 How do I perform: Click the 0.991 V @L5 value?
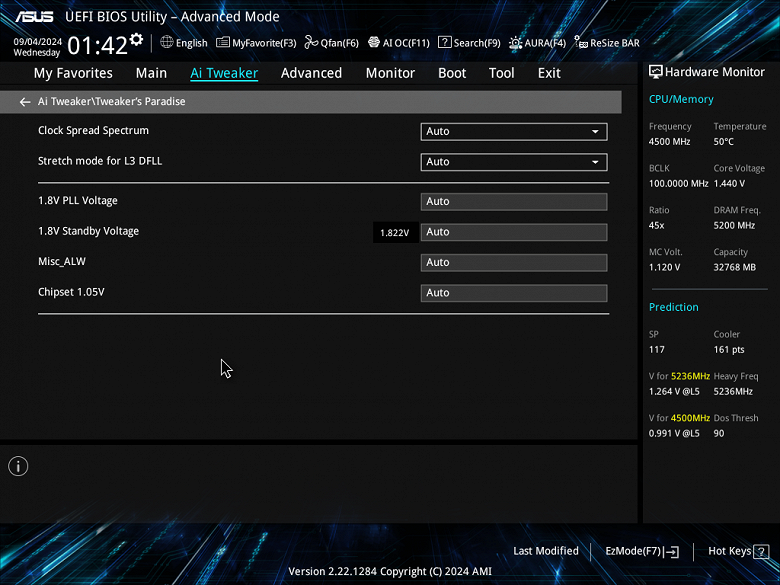tap(674, 433)
